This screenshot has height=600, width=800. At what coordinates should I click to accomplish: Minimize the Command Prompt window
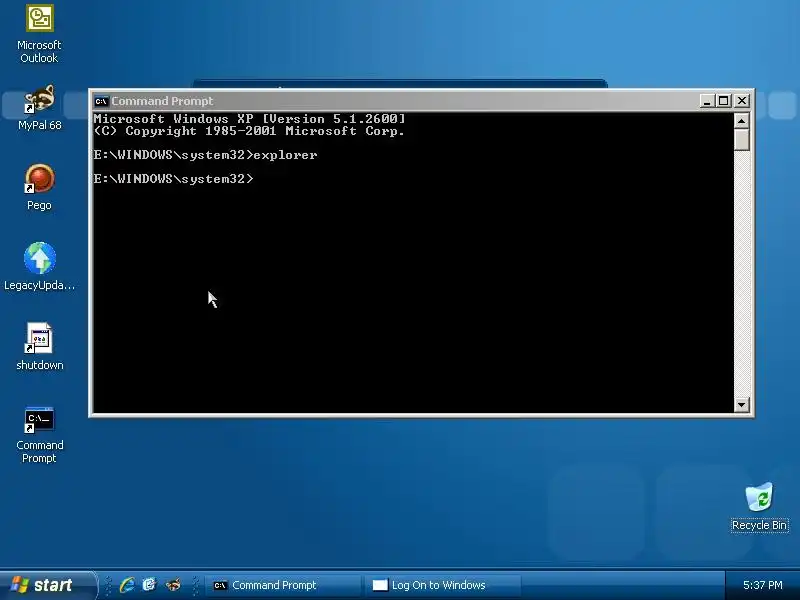(x=706, y=101)
